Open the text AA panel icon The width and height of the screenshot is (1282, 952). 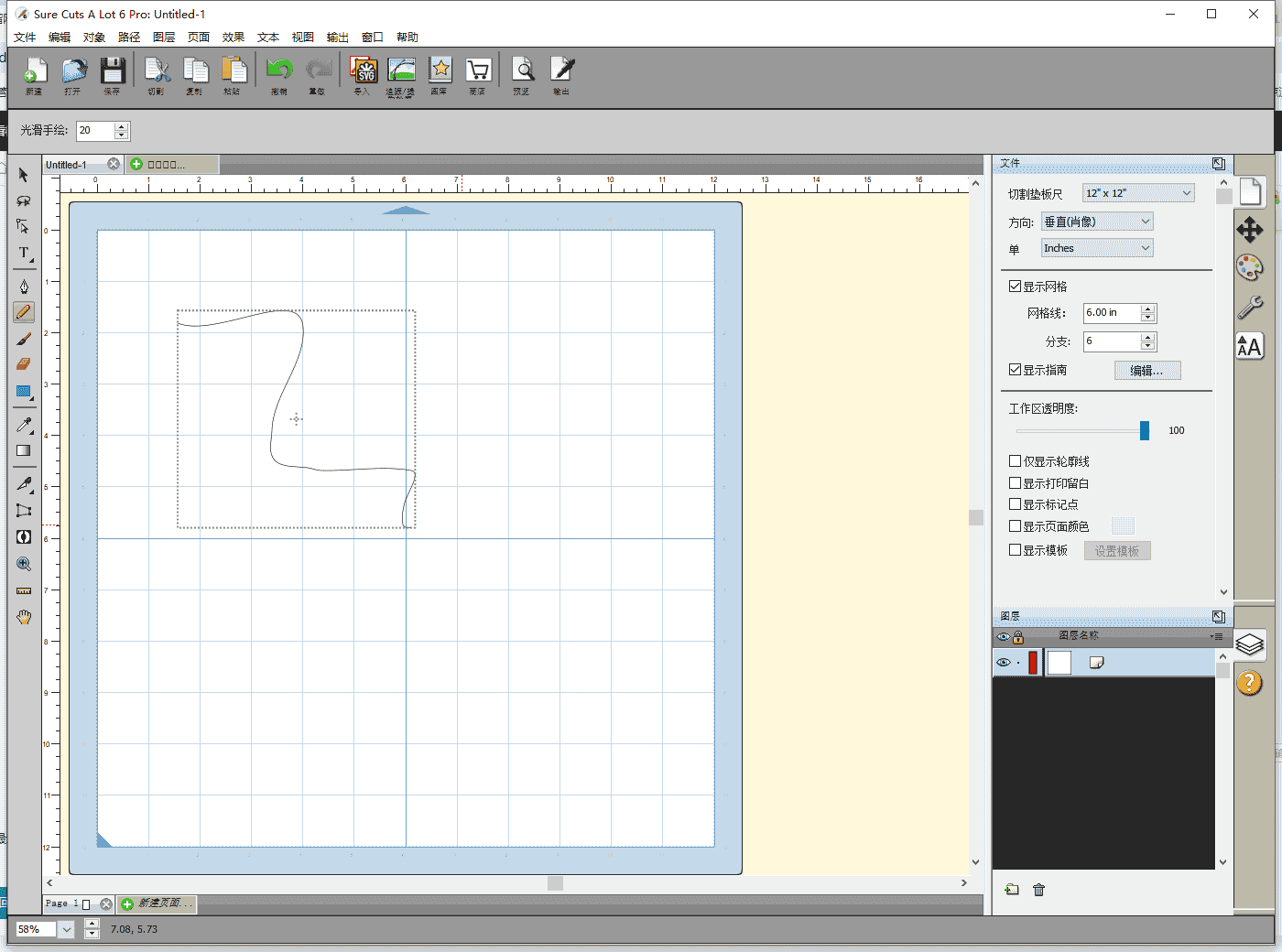tap(1250, 346)
